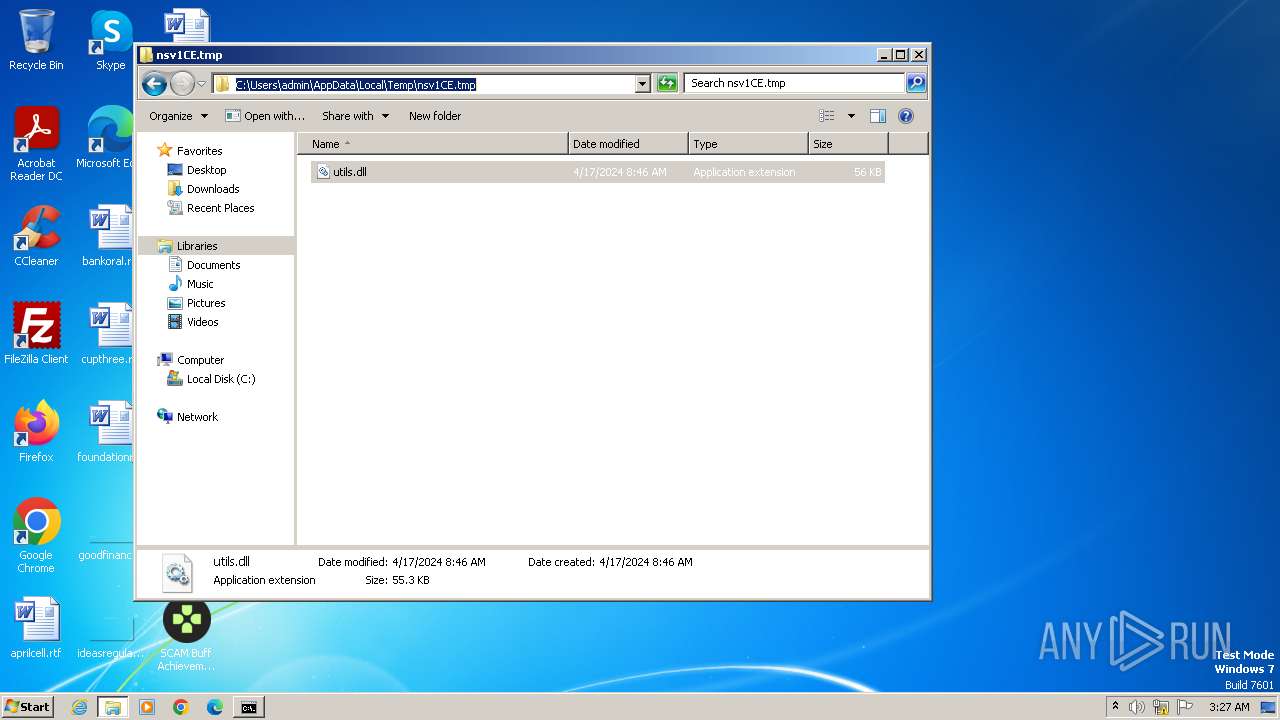Click the SCAM Buff Achievem... desktop icon
The image size is (1280, 720).
186,636
